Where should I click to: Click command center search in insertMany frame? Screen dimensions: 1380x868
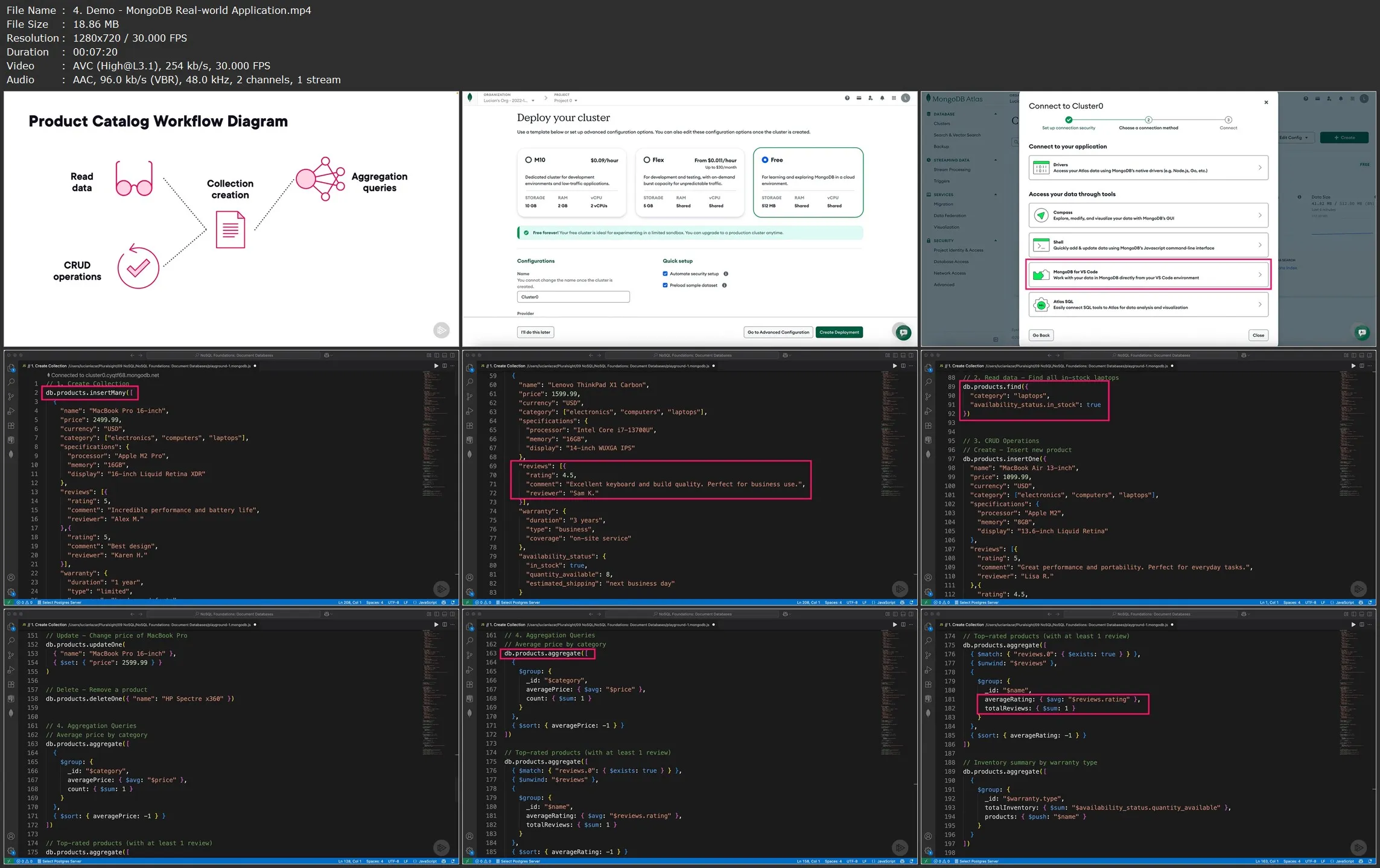[234, 355]
